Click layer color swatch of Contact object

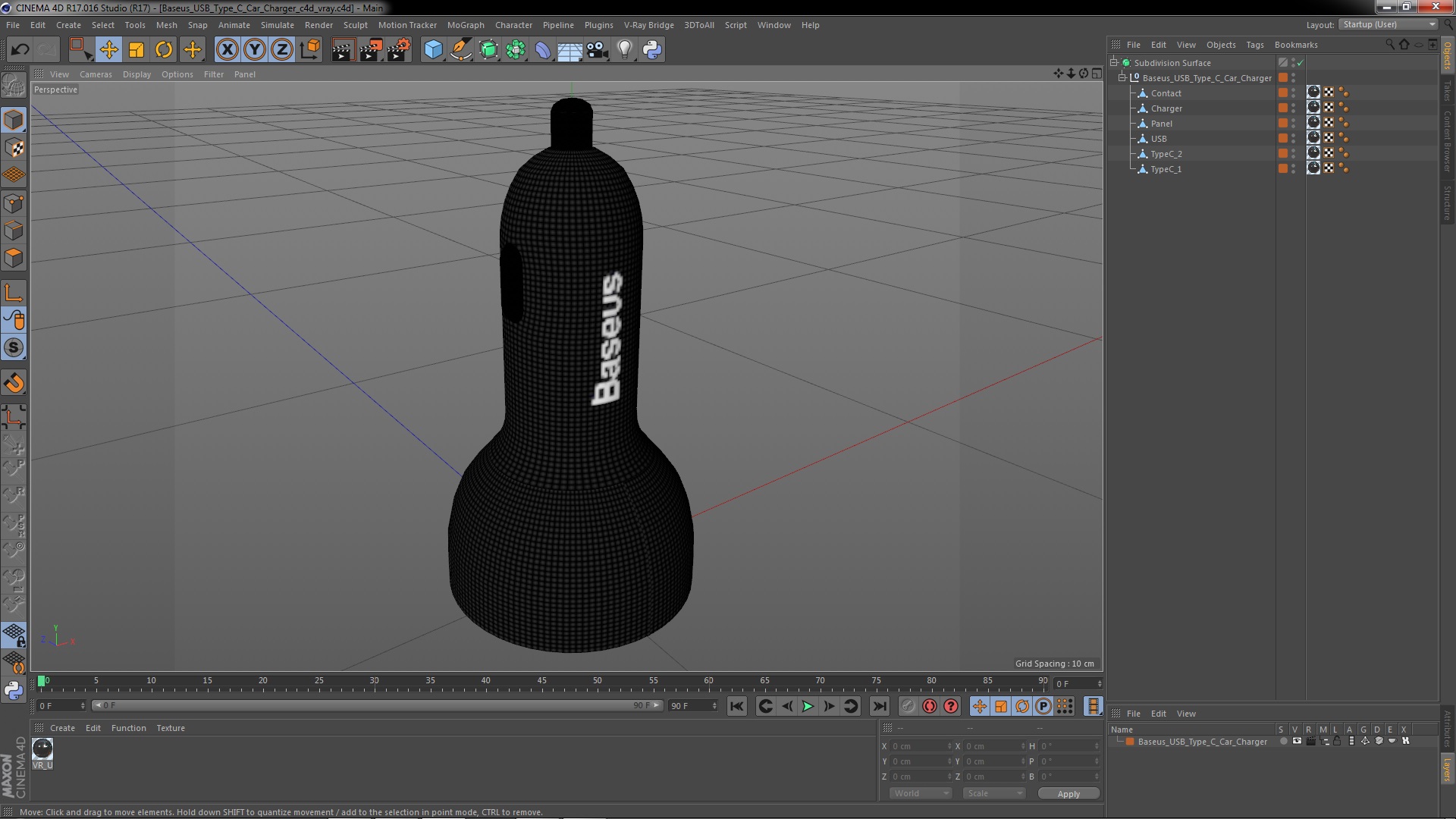pos(1283,93)
